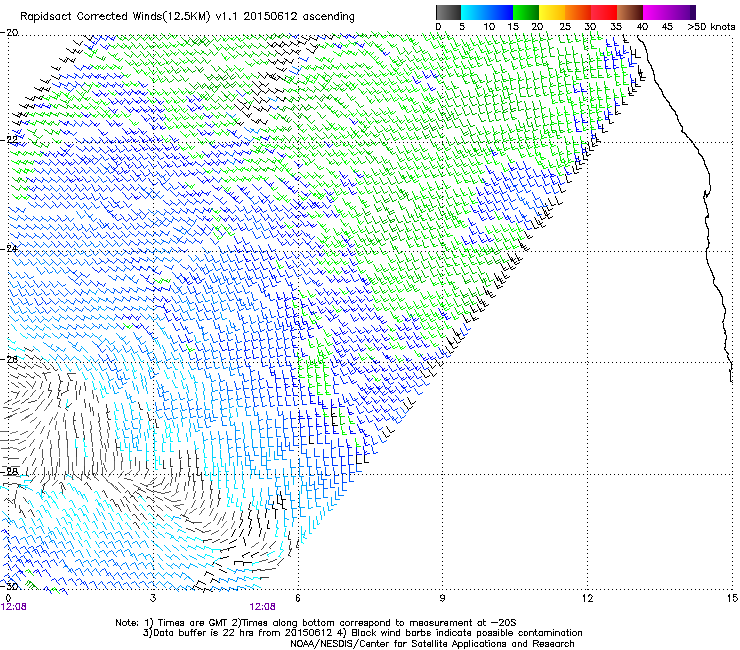Click the brown 35-40 knots legend swatch
Image resolution: width=740 pixels, height=650 pixels.
(x=630, y=12)
